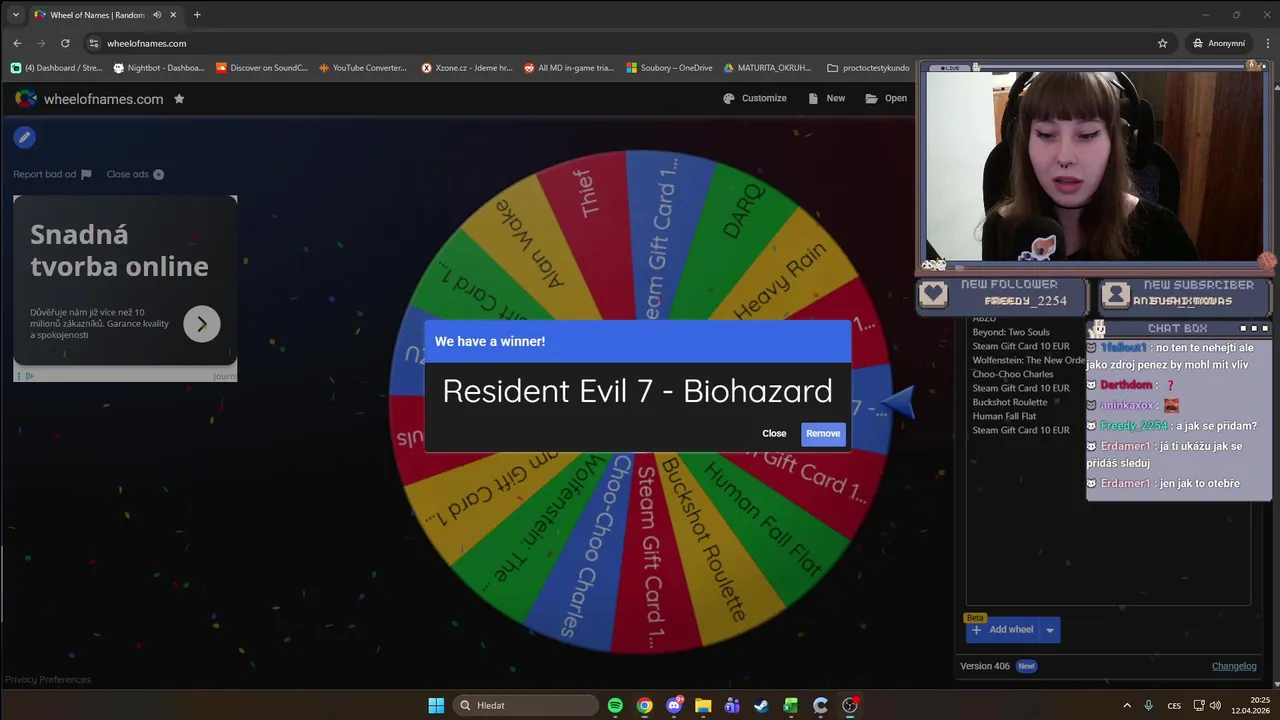
Task: Open the tab search dropdown
Action: coord(15,15)
